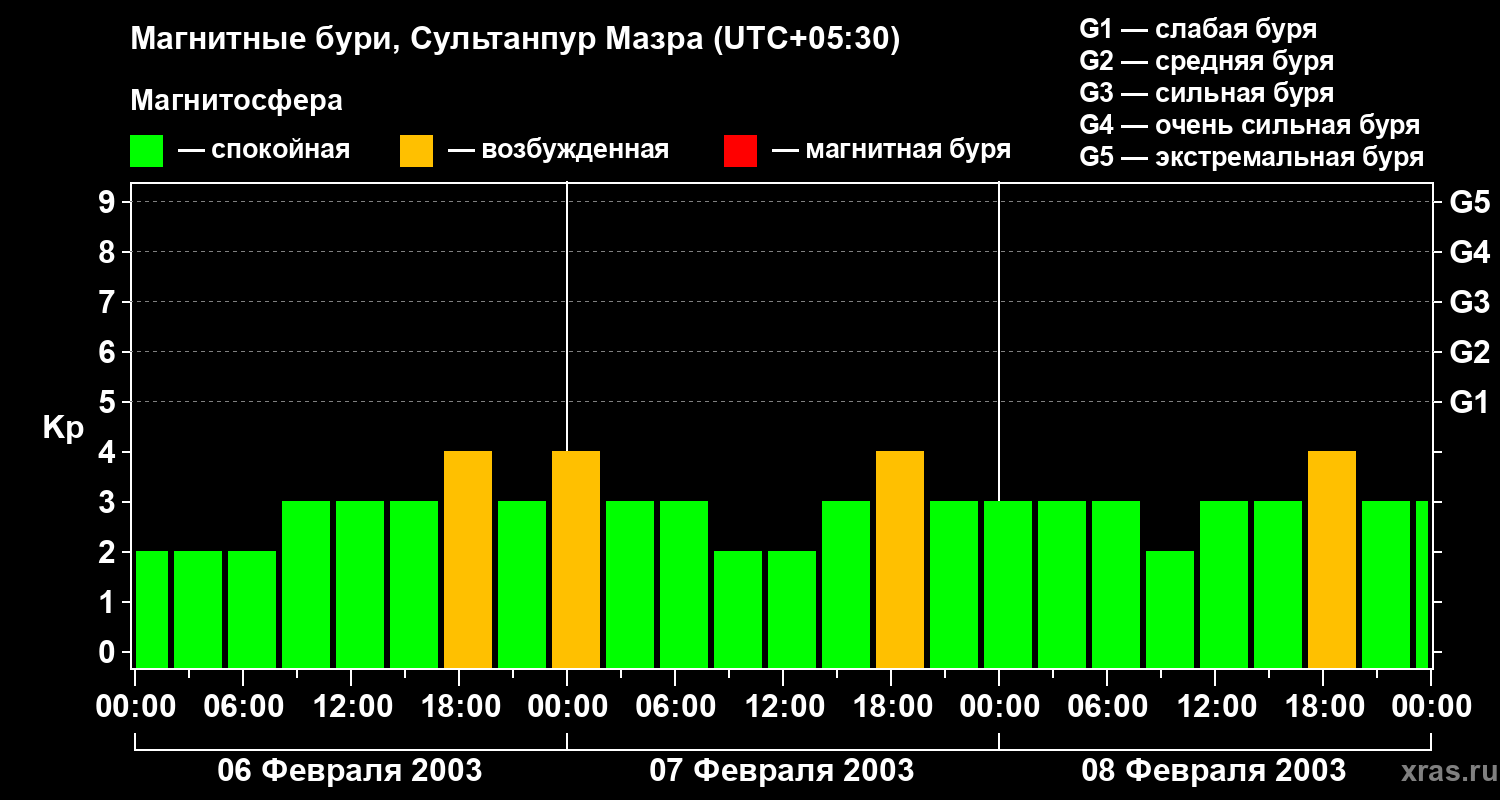Viewport: 1500px width, 800px height.
Task: Click the green Kp 2 bar at 12:00 on 07 February
Action: [x=792, y=610]
